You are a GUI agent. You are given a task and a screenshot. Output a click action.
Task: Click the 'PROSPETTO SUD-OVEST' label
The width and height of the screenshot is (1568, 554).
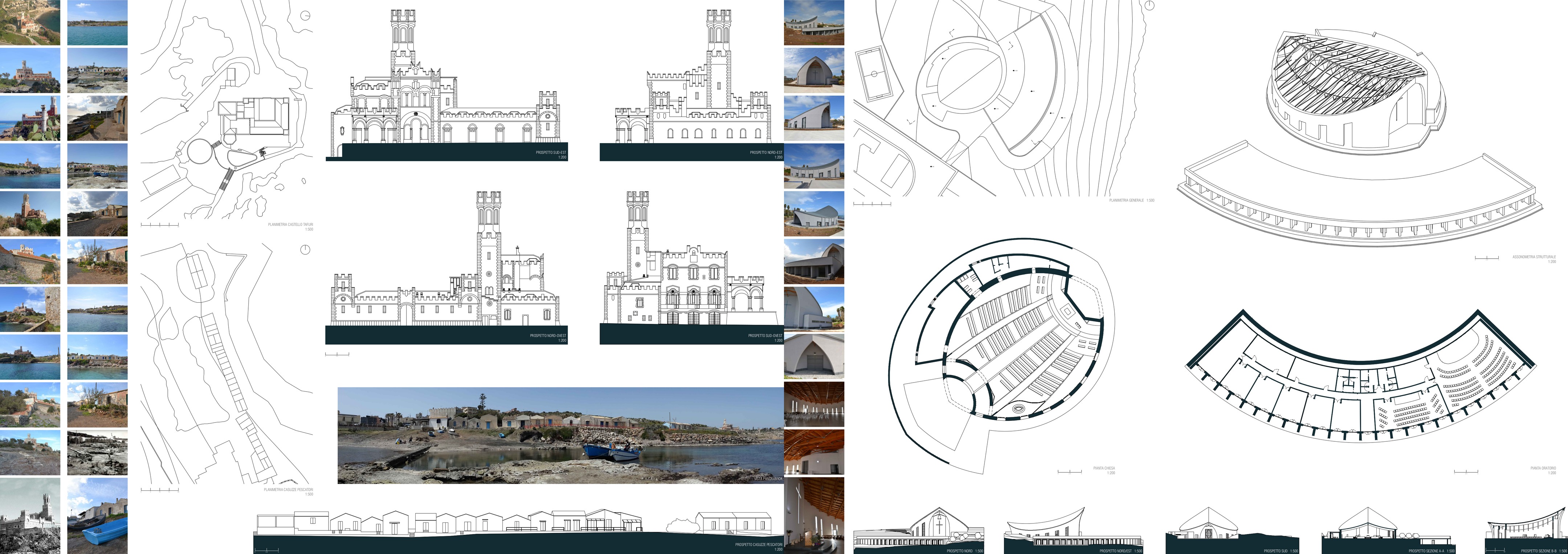[x=765, y=336]
